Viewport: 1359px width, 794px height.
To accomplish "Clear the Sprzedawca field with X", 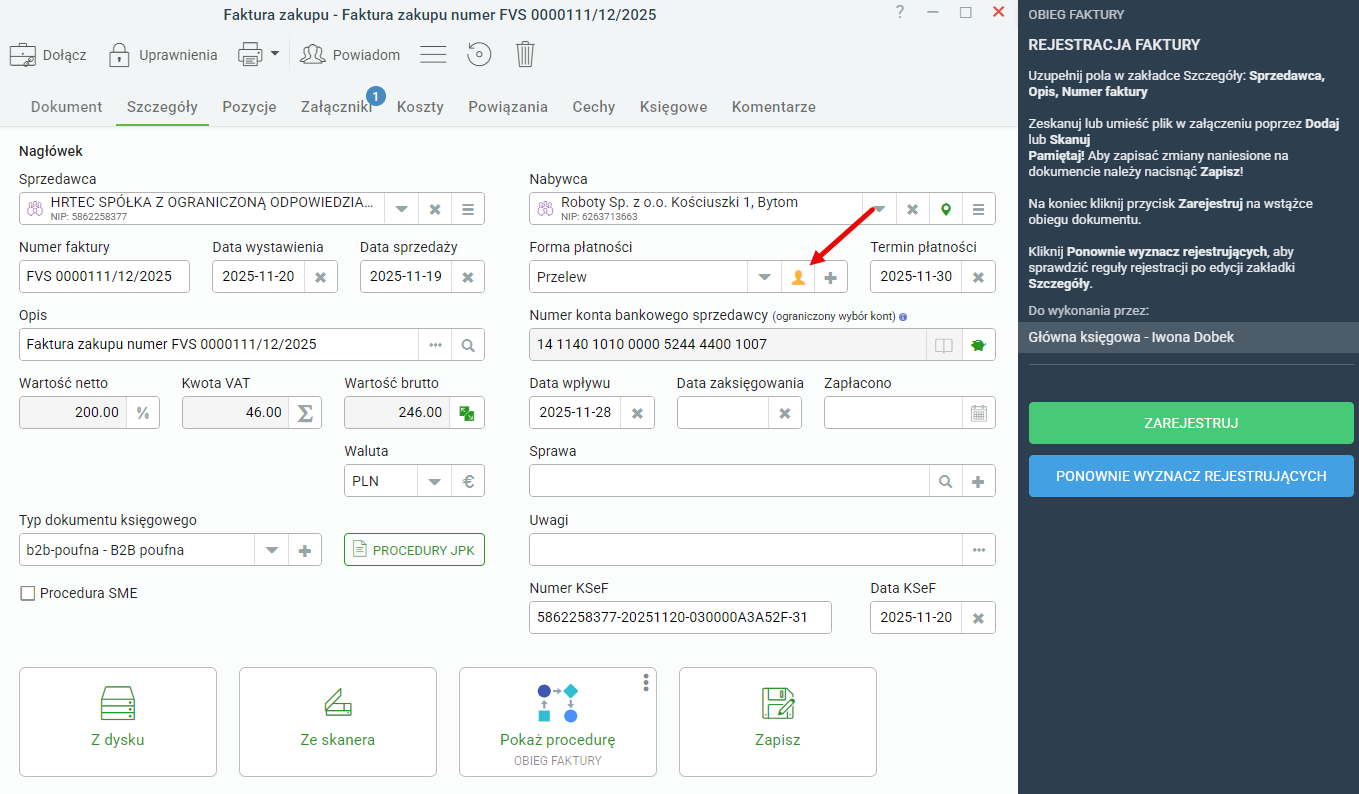I will [435, 209].
